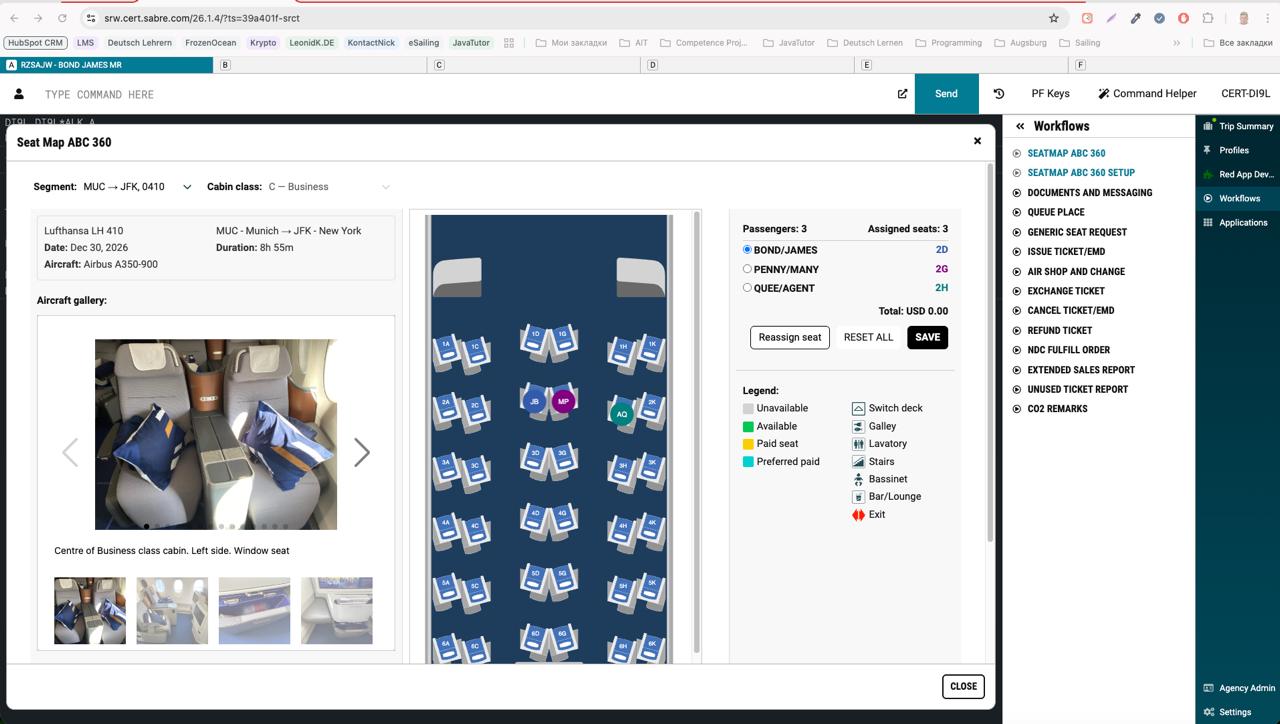Click the SAVE button
This screenshot has height=724, width=1280.
[927, 337]
